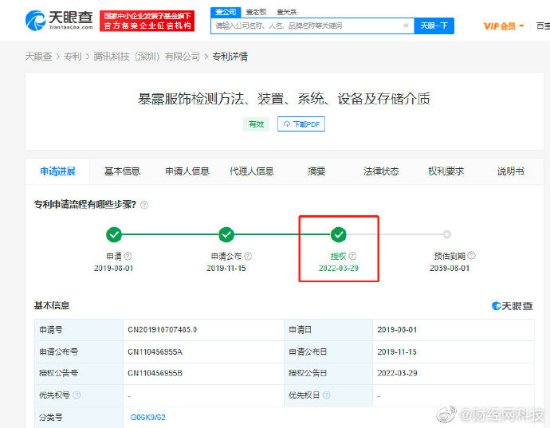Click publication number CN110456955A
Viewport: 550px width, 428px height.
click(155, 352)
